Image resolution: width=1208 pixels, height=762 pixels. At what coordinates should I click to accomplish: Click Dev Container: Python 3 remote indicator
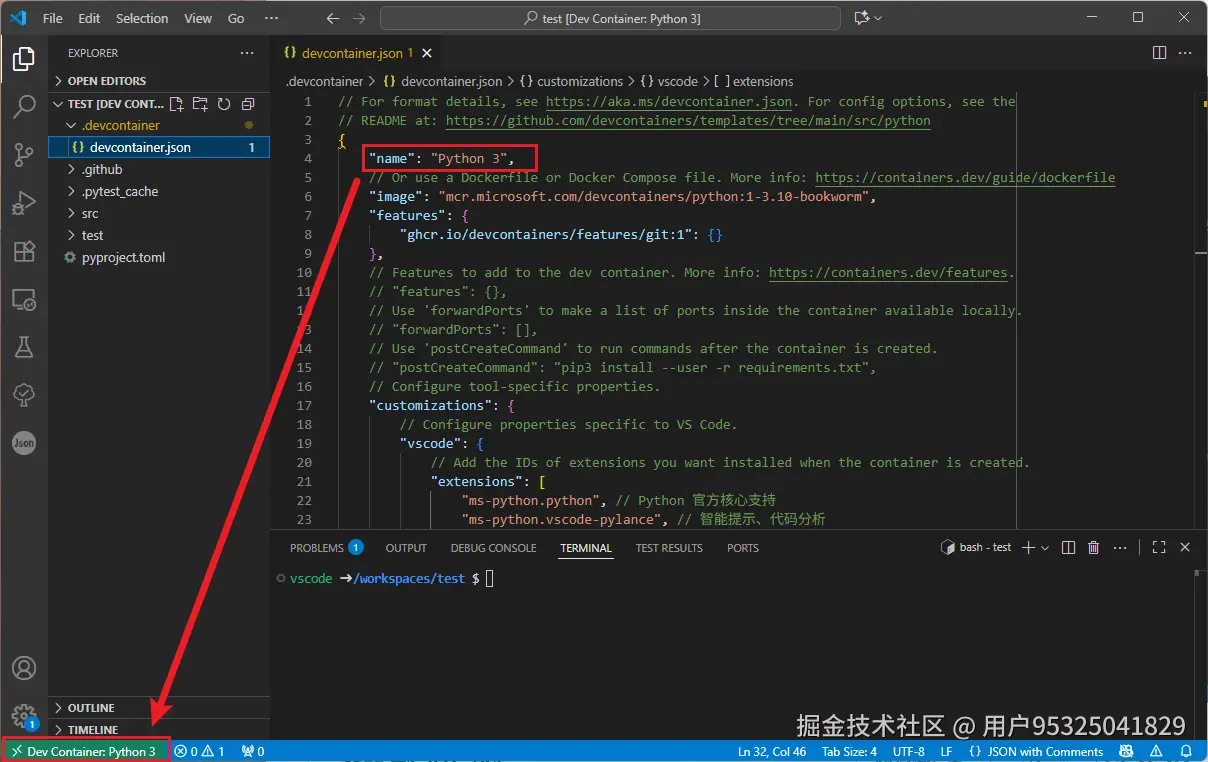83,751
